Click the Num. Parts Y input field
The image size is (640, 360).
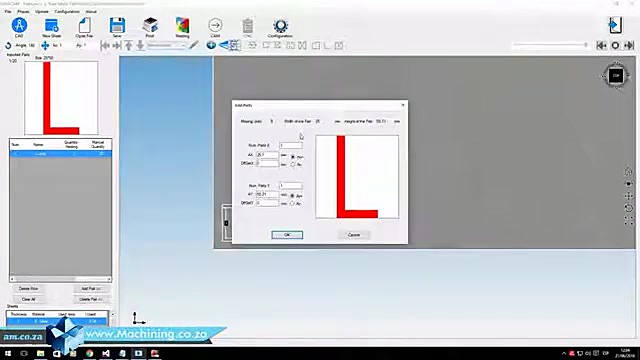(x=291, y=186)
